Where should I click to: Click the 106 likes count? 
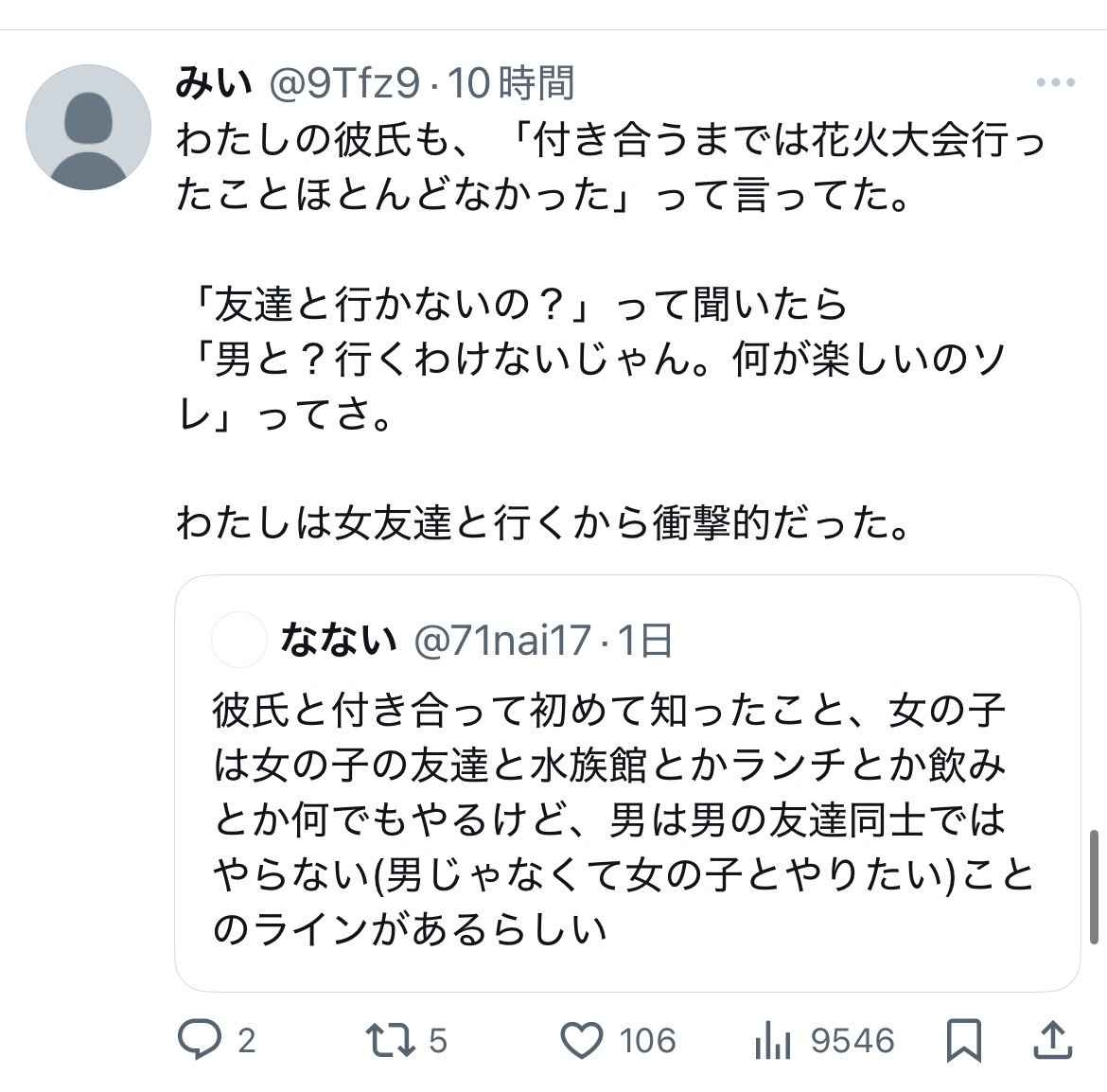[x=647, y=1041]
